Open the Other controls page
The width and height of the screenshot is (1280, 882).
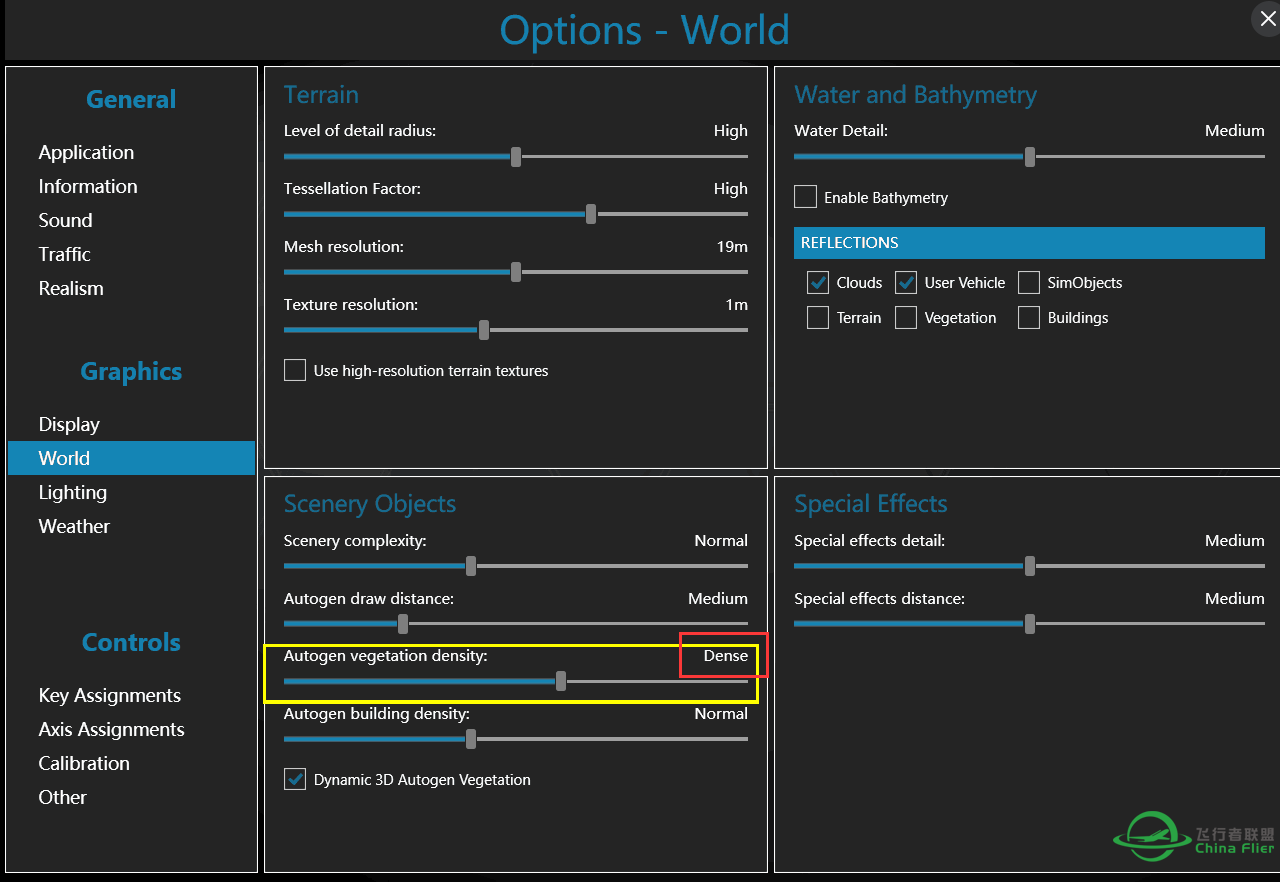[62, 797]
